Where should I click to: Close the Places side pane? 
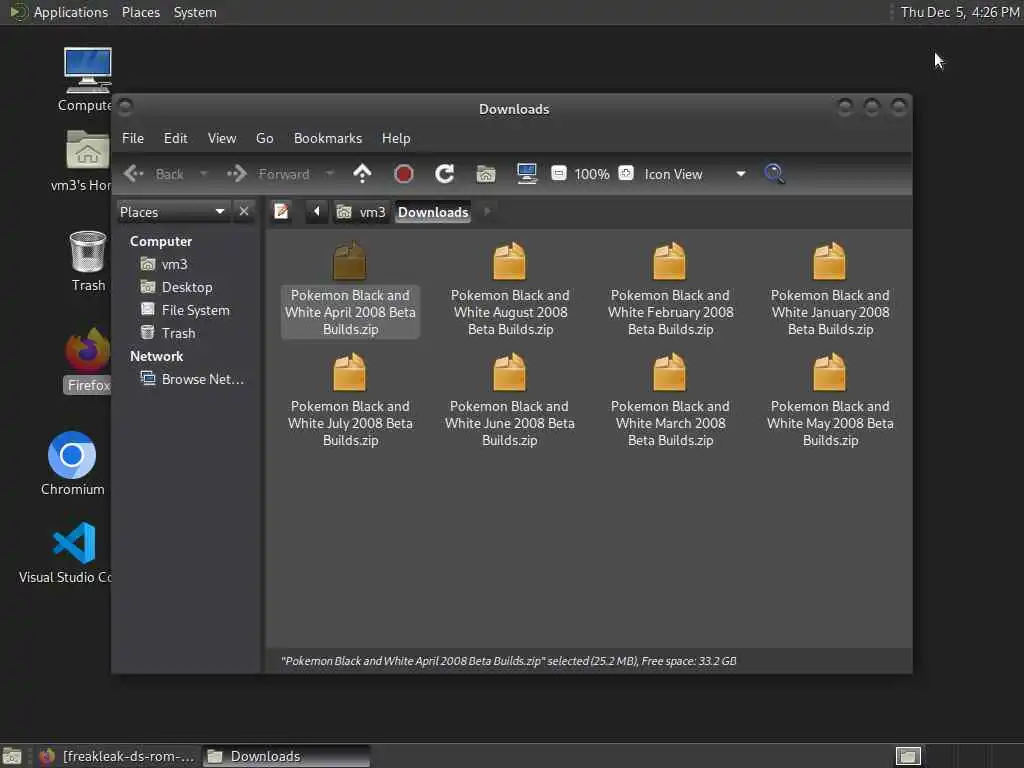point(244,212)
